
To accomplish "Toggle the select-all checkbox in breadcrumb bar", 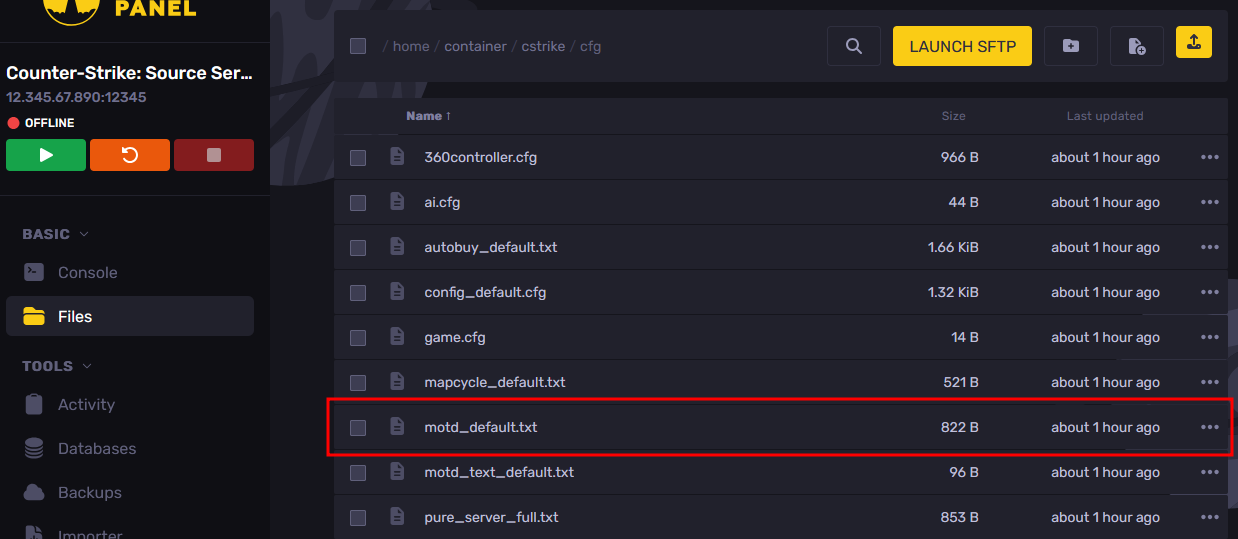I will tap(358, 46).
